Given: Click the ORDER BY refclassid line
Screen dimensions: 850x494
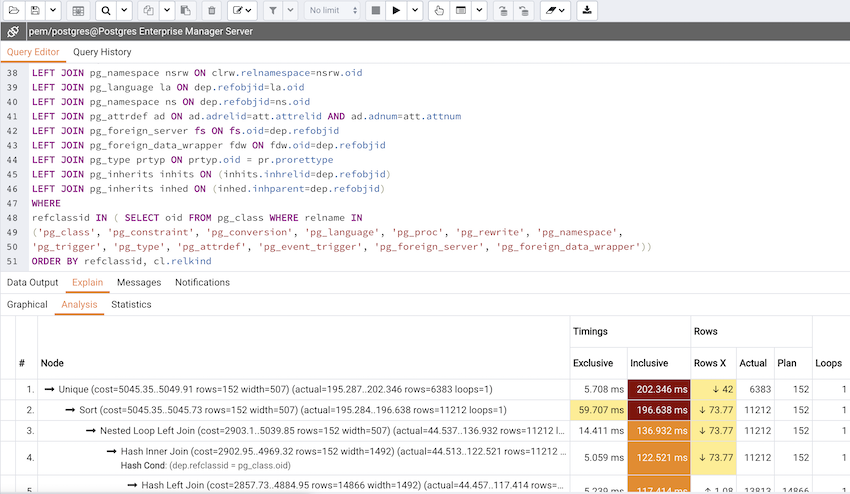Looking at the screenshot, I should point(121,261).
